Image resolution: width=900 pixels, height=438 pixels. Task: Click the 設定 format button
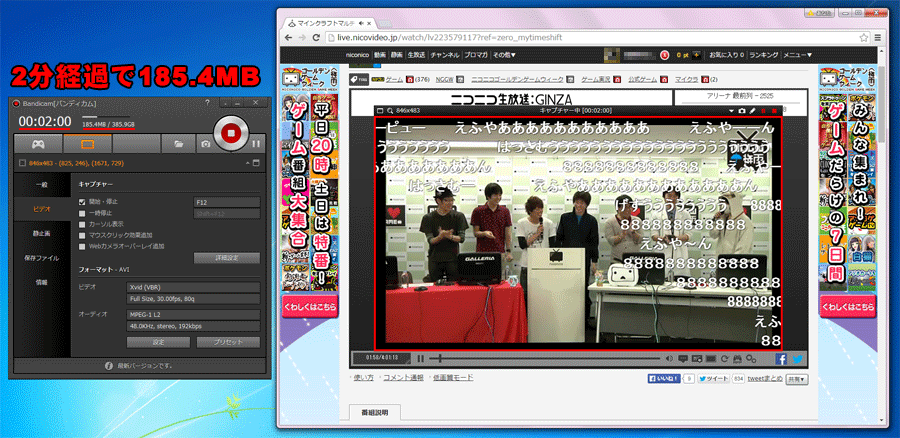point(158,342)
